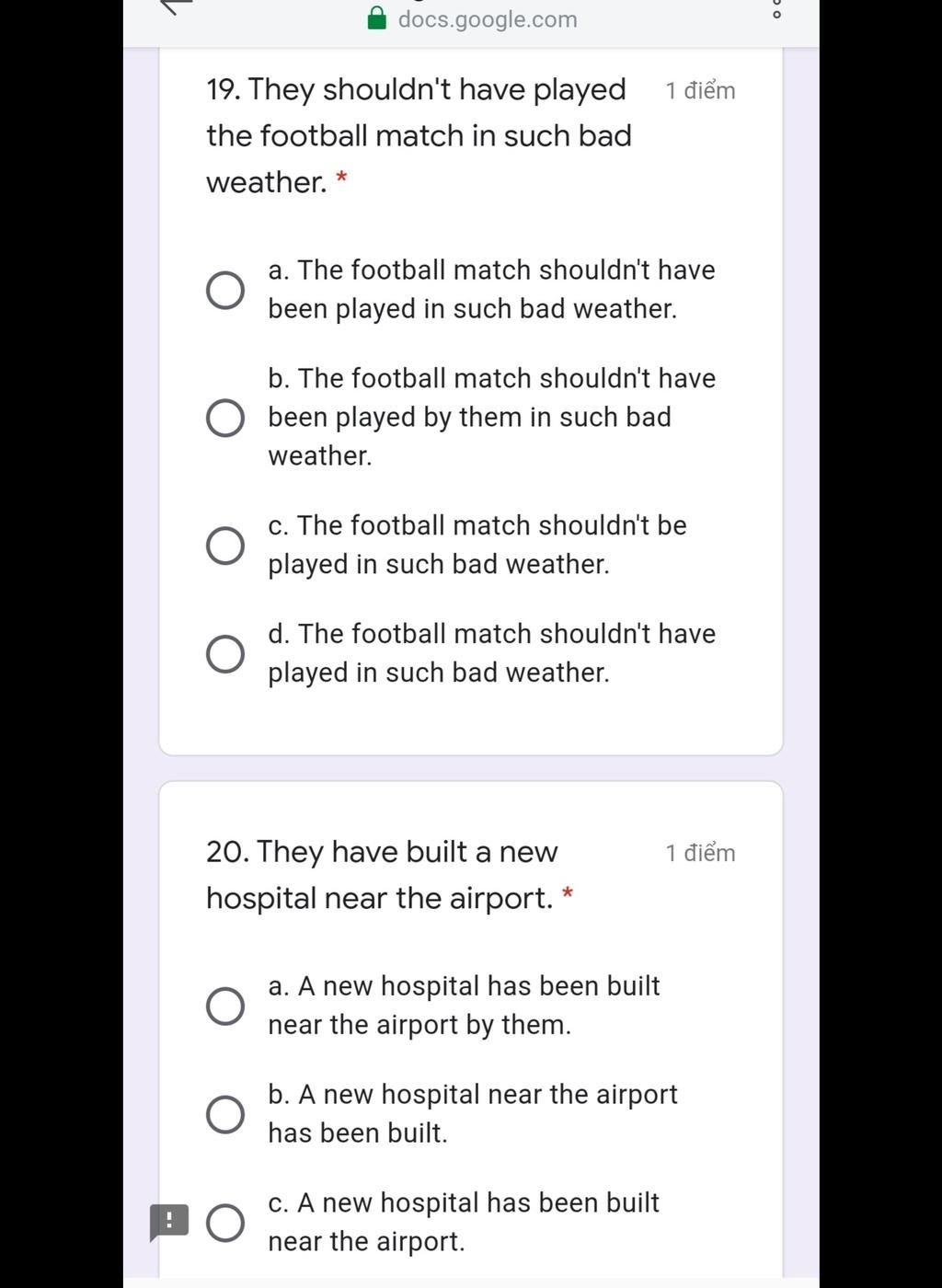Choose radio circle for question 20 option b

point(225,1114)
